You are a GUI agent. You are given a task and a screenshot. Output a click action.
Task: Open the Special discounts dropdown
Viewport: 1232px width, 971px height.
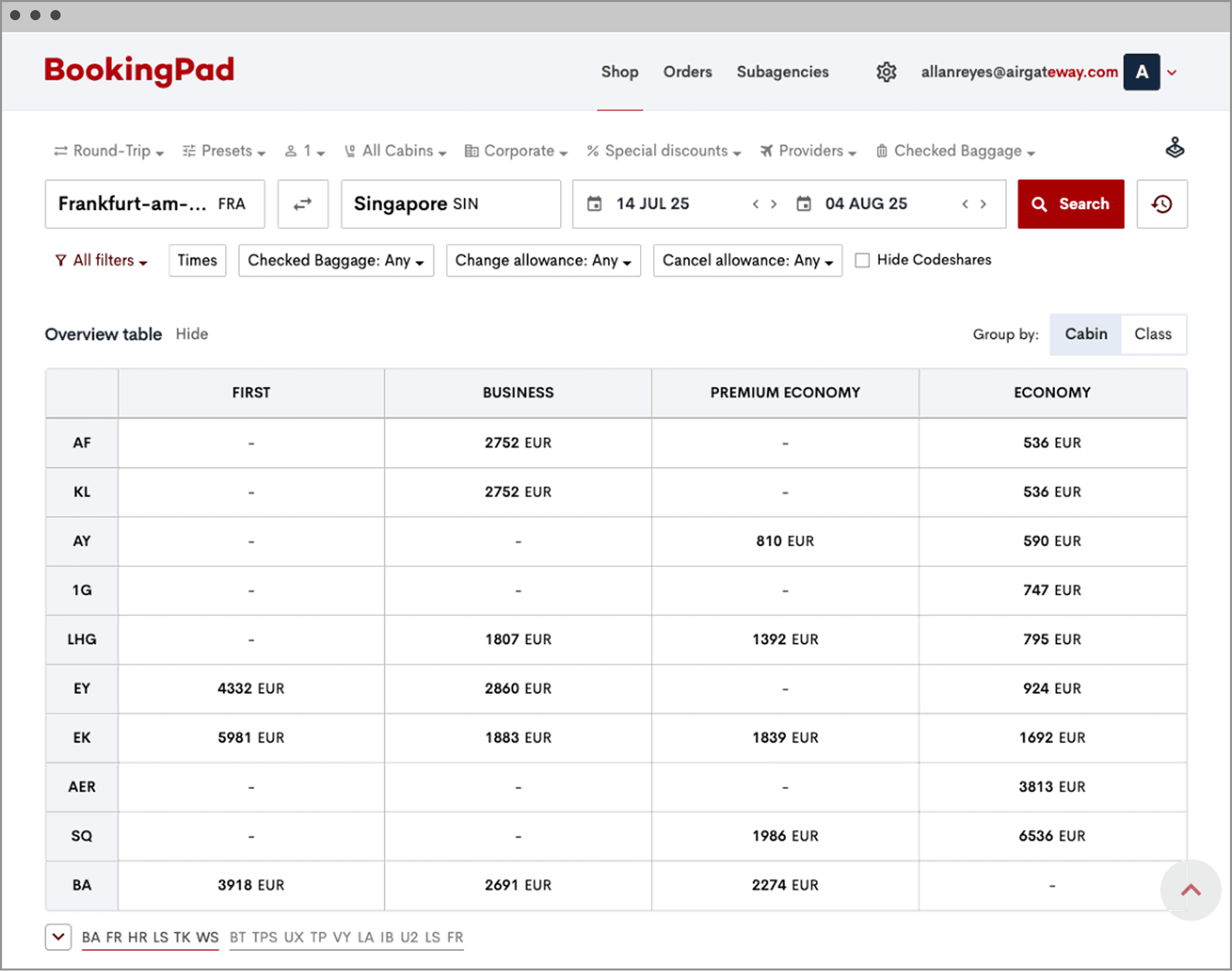(664, 151)
